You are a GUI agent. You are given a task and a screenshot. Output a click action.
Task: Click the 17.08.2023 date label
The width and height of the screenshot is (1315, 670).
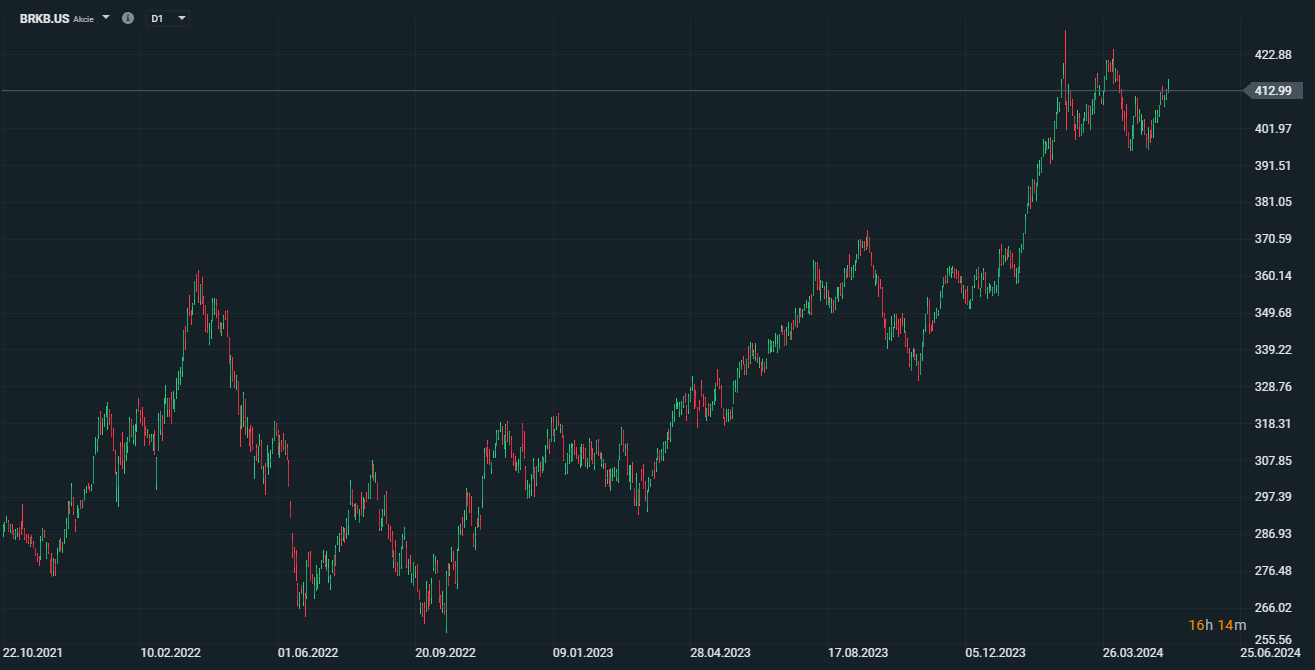tap(858, 653)
